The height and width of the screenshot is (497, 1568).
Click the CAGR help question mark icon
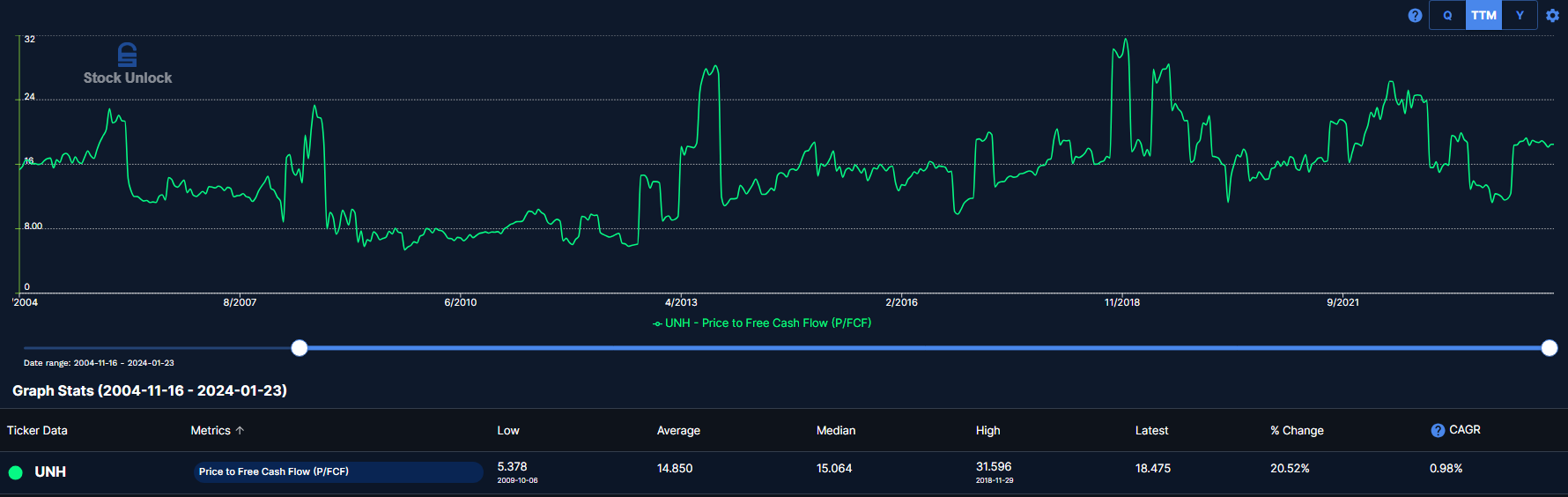[x=1438, y=430]
